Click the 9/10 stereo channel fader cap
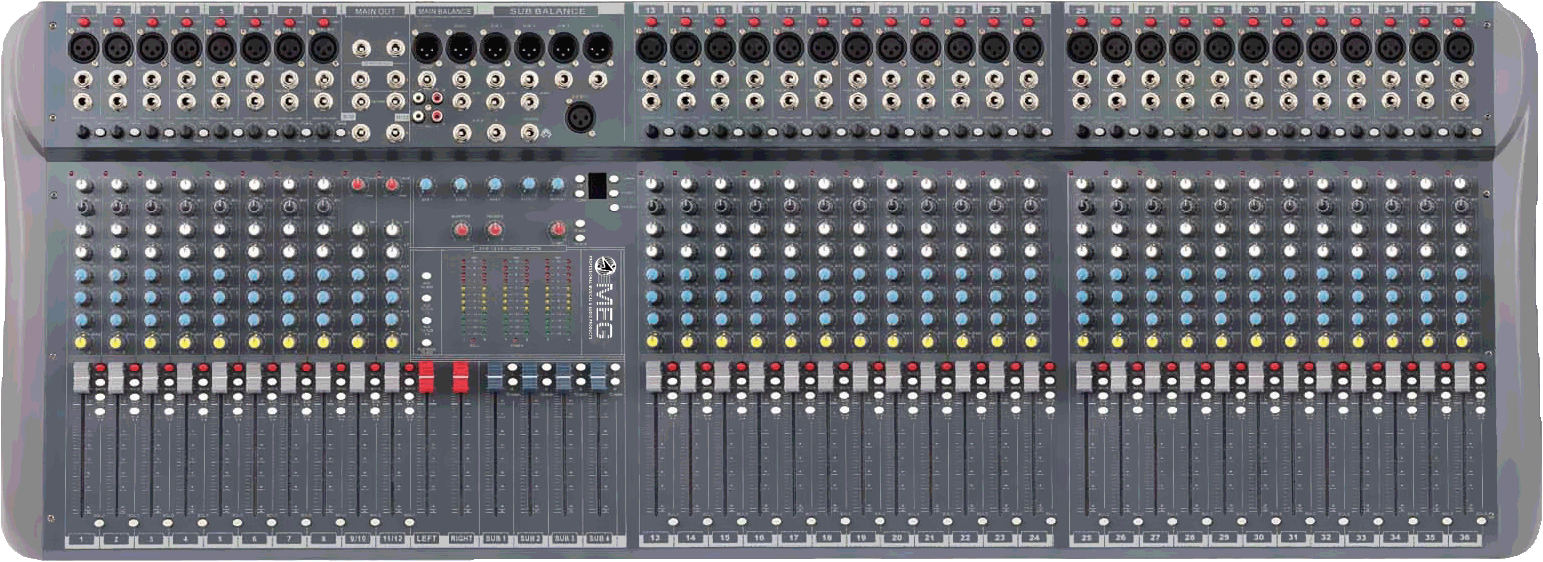This screenshot has width=1543, height=562. (357, 377)
